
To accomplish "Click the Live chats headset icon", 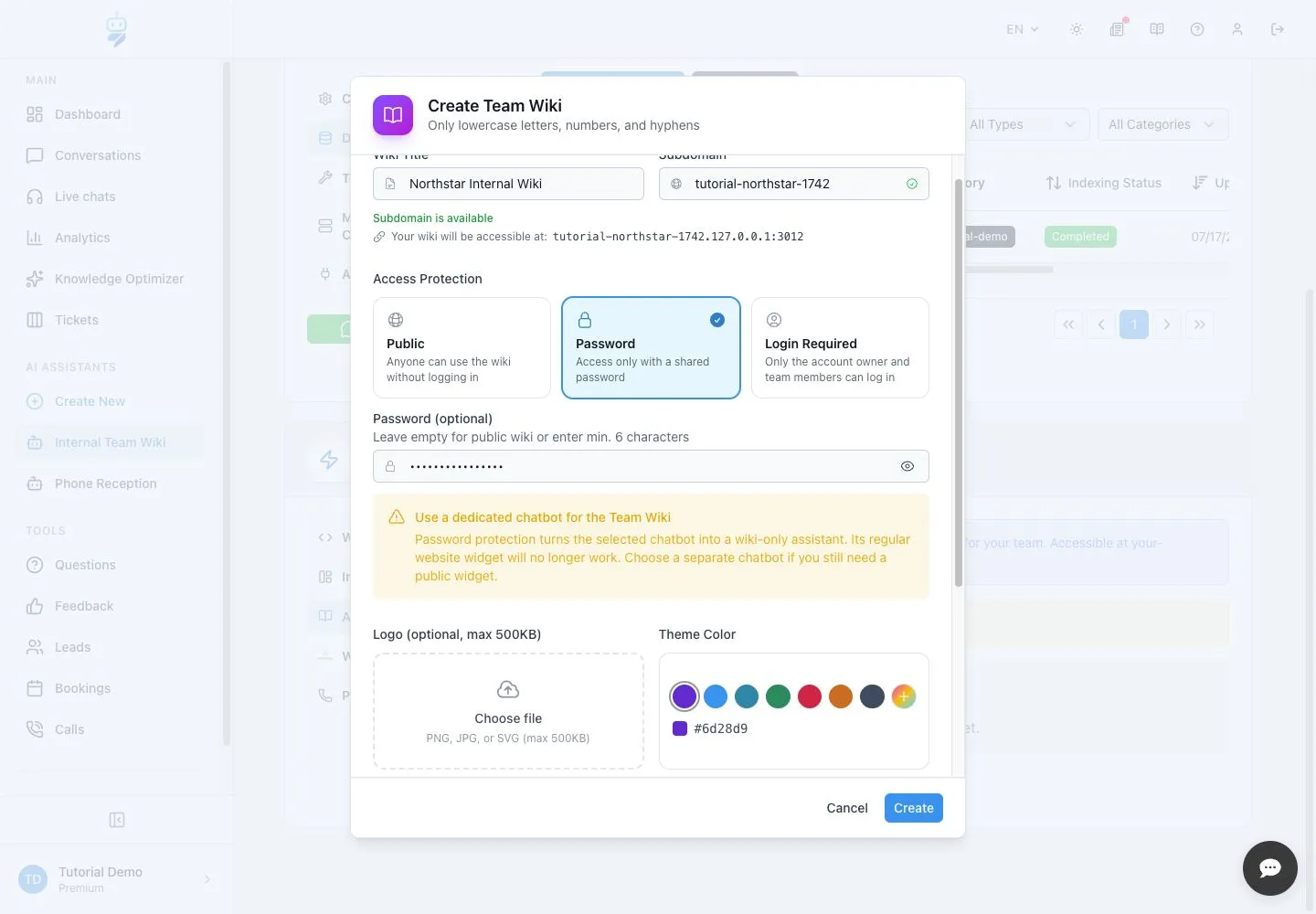I will pyautogui.click(x=35, y=197).
